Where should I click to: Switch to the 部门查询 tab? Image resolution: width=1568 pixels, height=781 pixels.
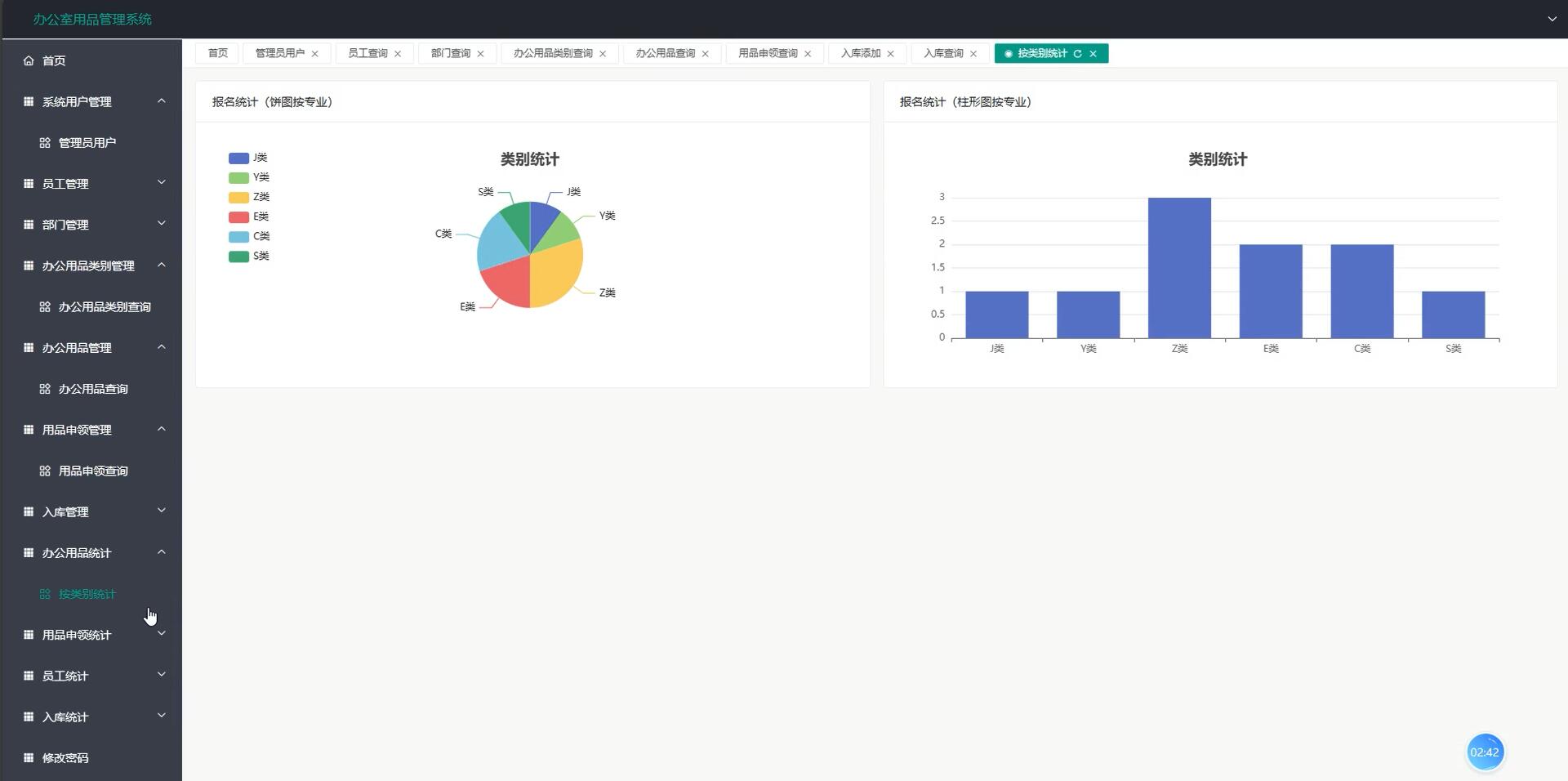(x=449, y=53)
